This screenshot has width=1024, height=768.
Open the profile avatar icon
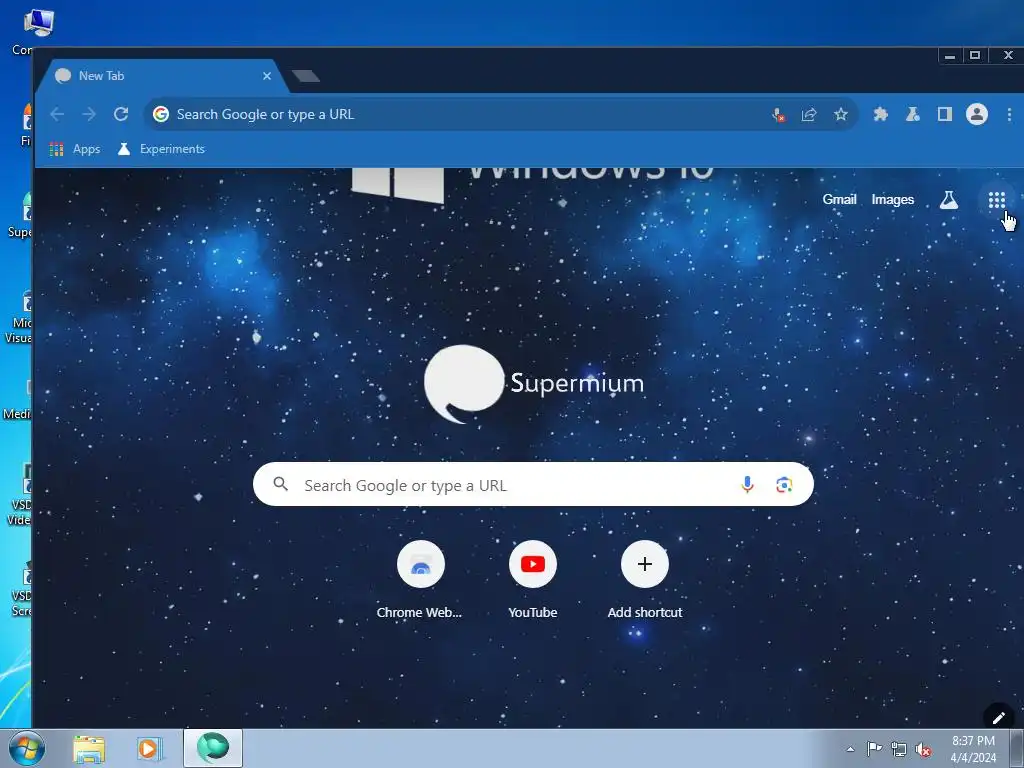coord(977,114)
